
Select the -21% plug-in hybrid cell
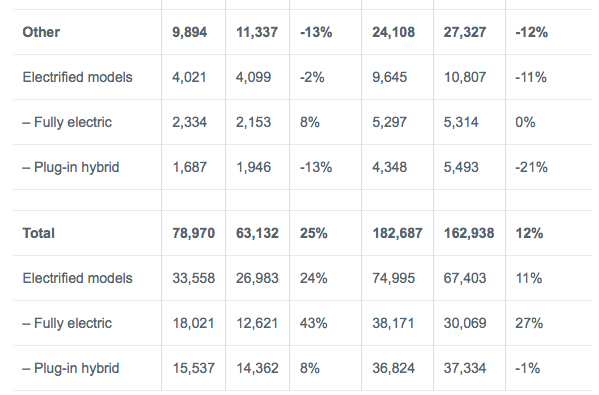(x=531, y=167)
